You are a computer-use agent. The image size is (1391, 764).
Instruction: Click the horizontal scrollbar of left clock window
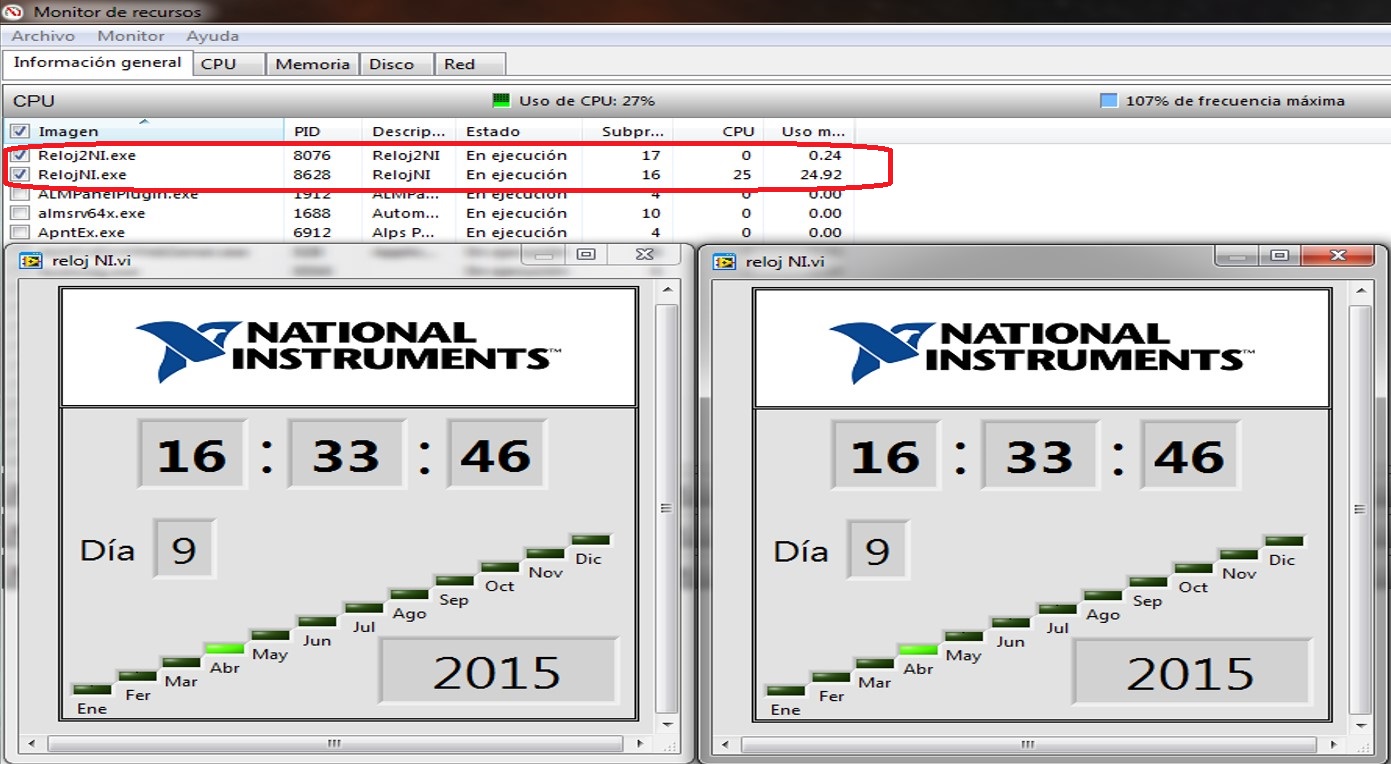(334, 744)
